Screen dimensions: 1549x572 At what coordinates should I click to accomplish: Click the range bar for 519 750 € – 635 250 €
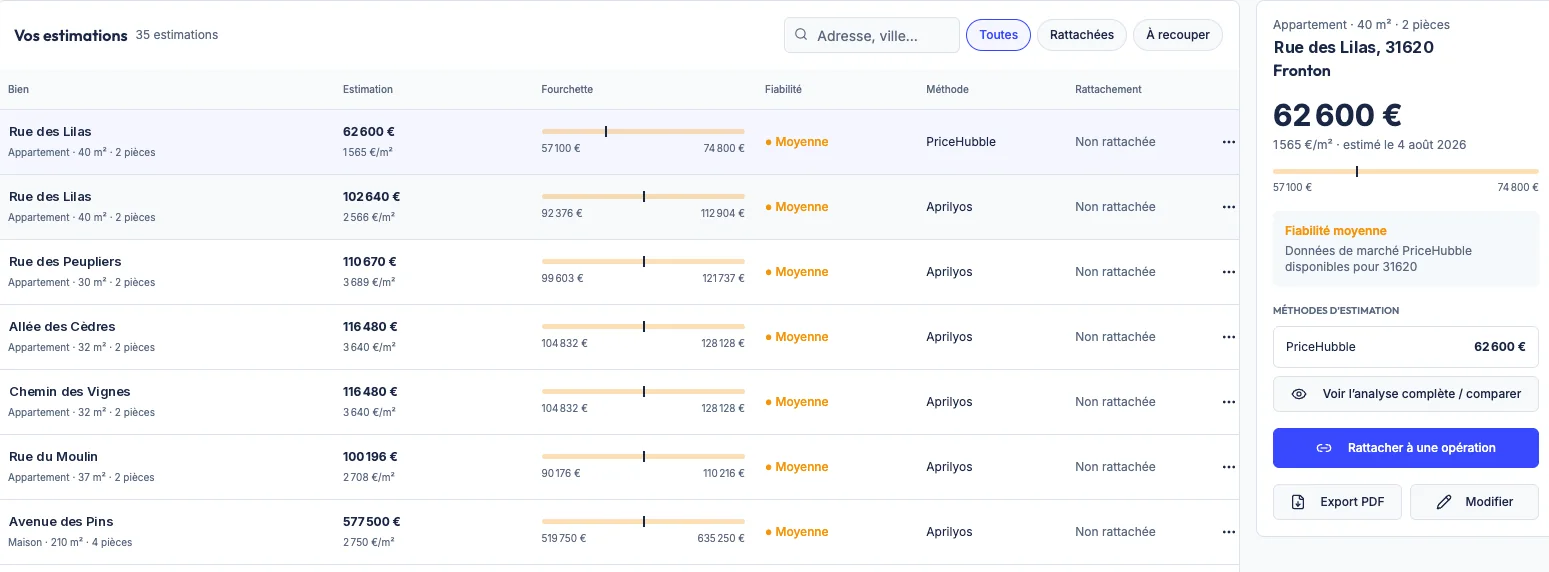(643, 521)
